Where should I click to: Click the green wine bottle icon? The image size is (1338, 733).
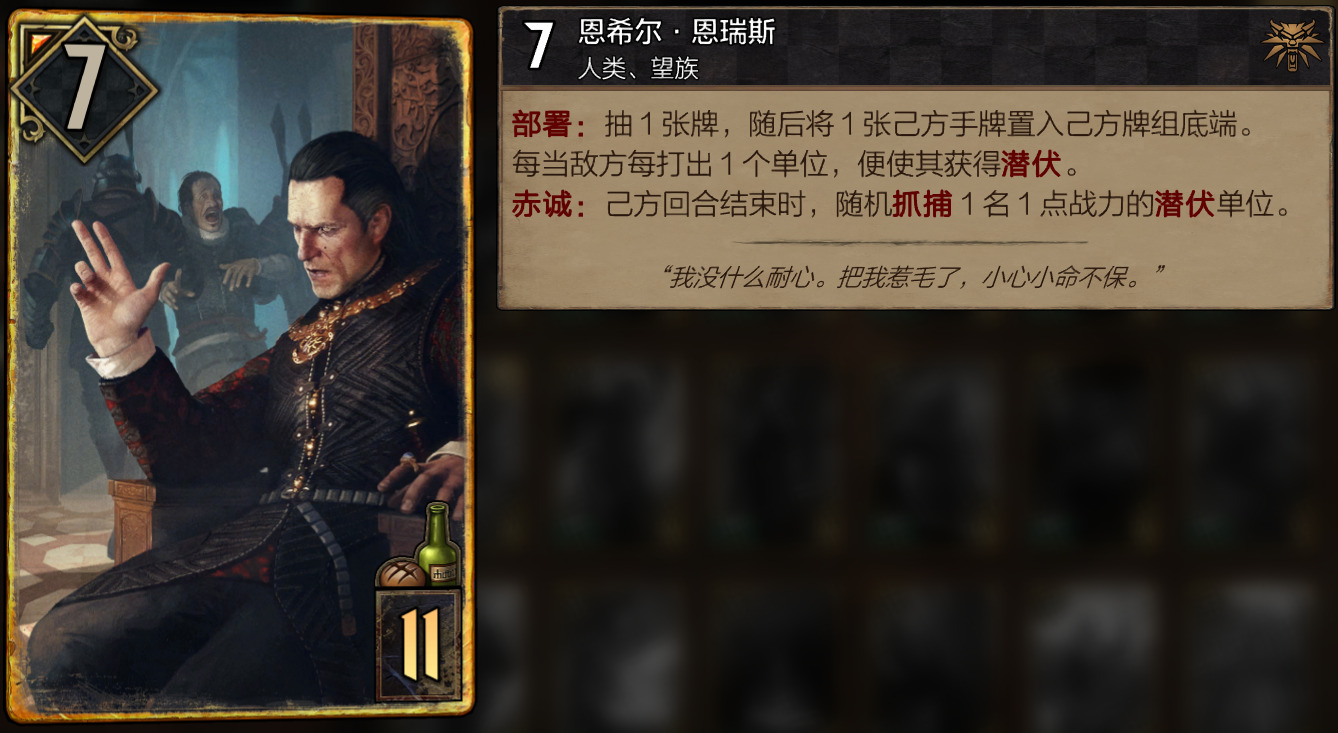pyautogui.click(x=438, y=544)
